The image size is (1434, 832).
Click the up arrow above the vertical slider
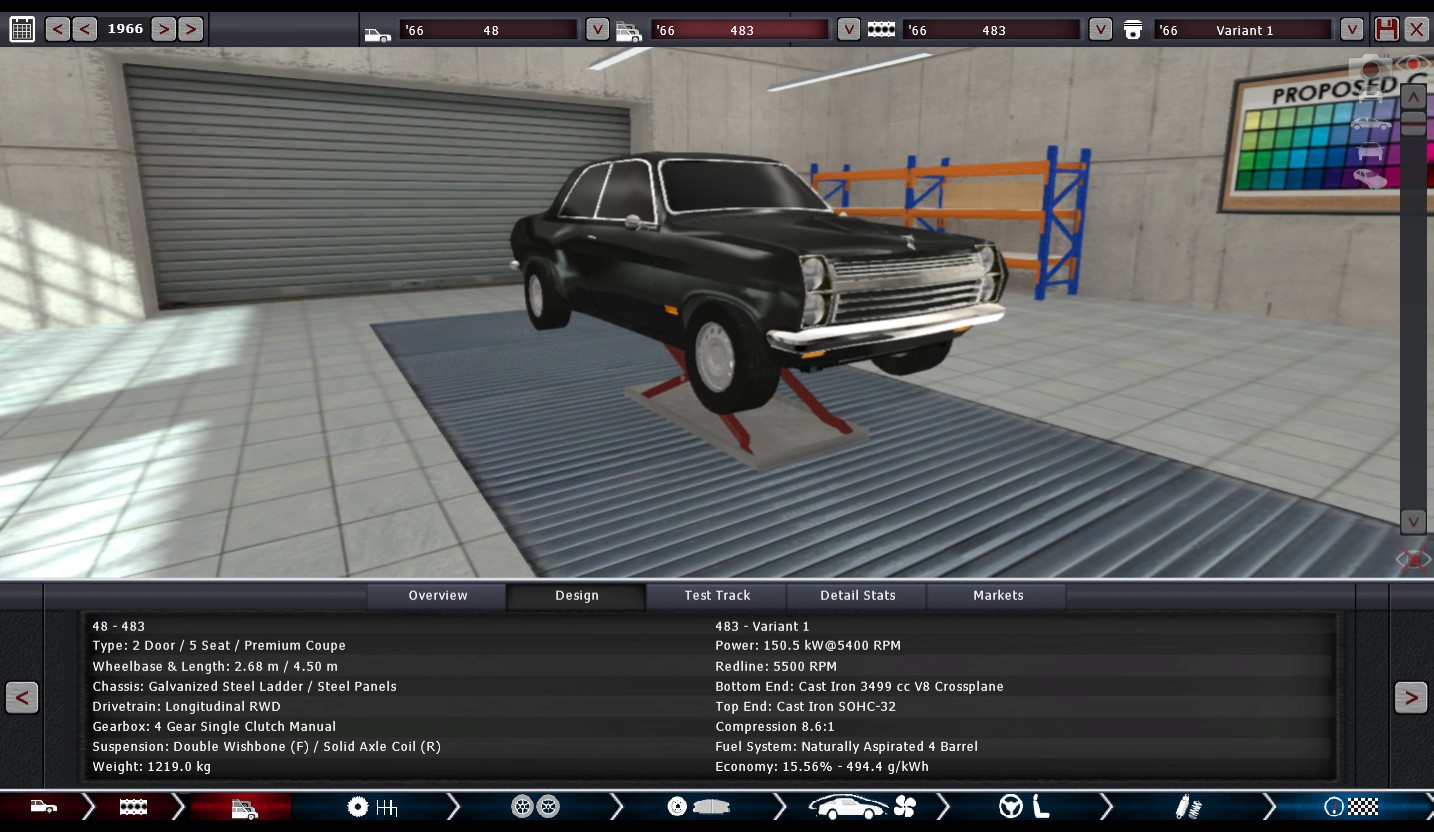pos(1413,97)
